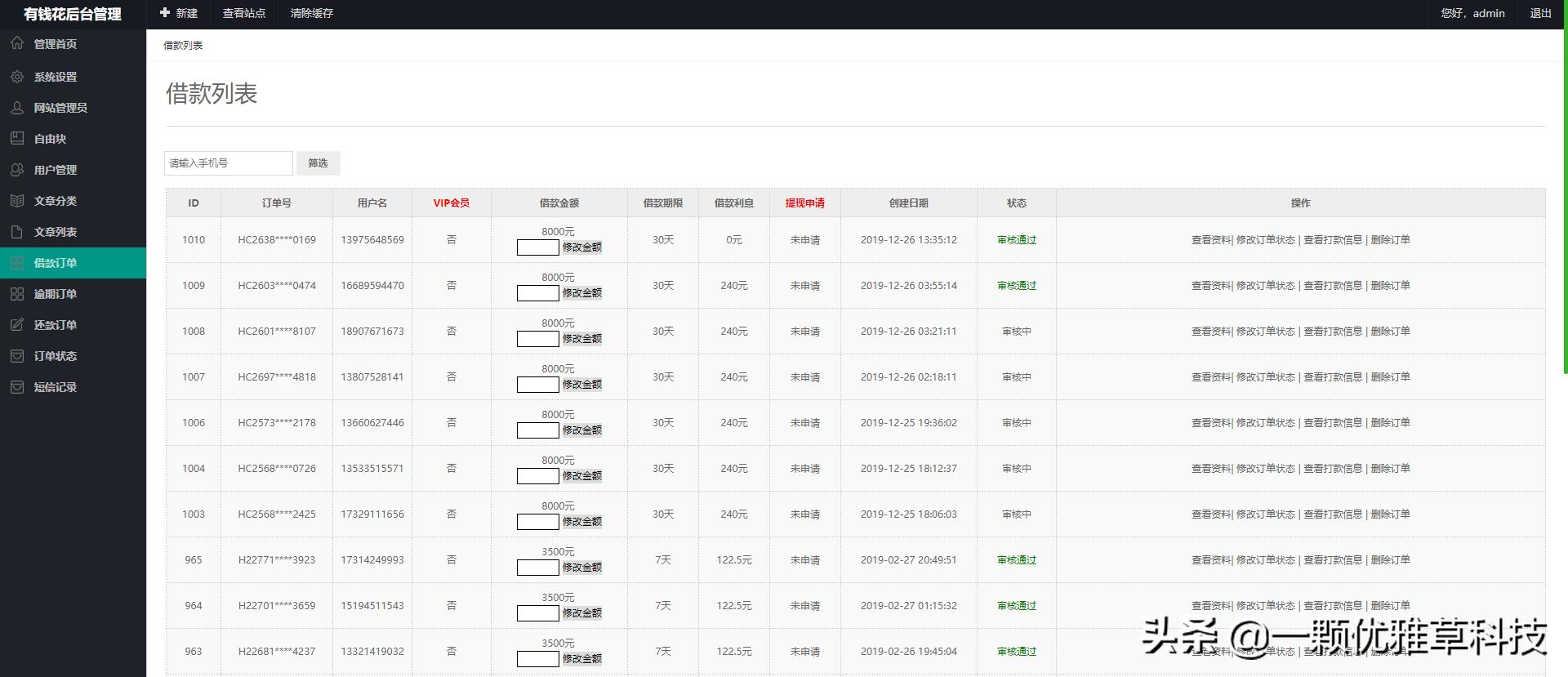The image size is (1568, 677).
Task: Click 修改订单状态 for order 1006
Action: tap(1265, 423)
